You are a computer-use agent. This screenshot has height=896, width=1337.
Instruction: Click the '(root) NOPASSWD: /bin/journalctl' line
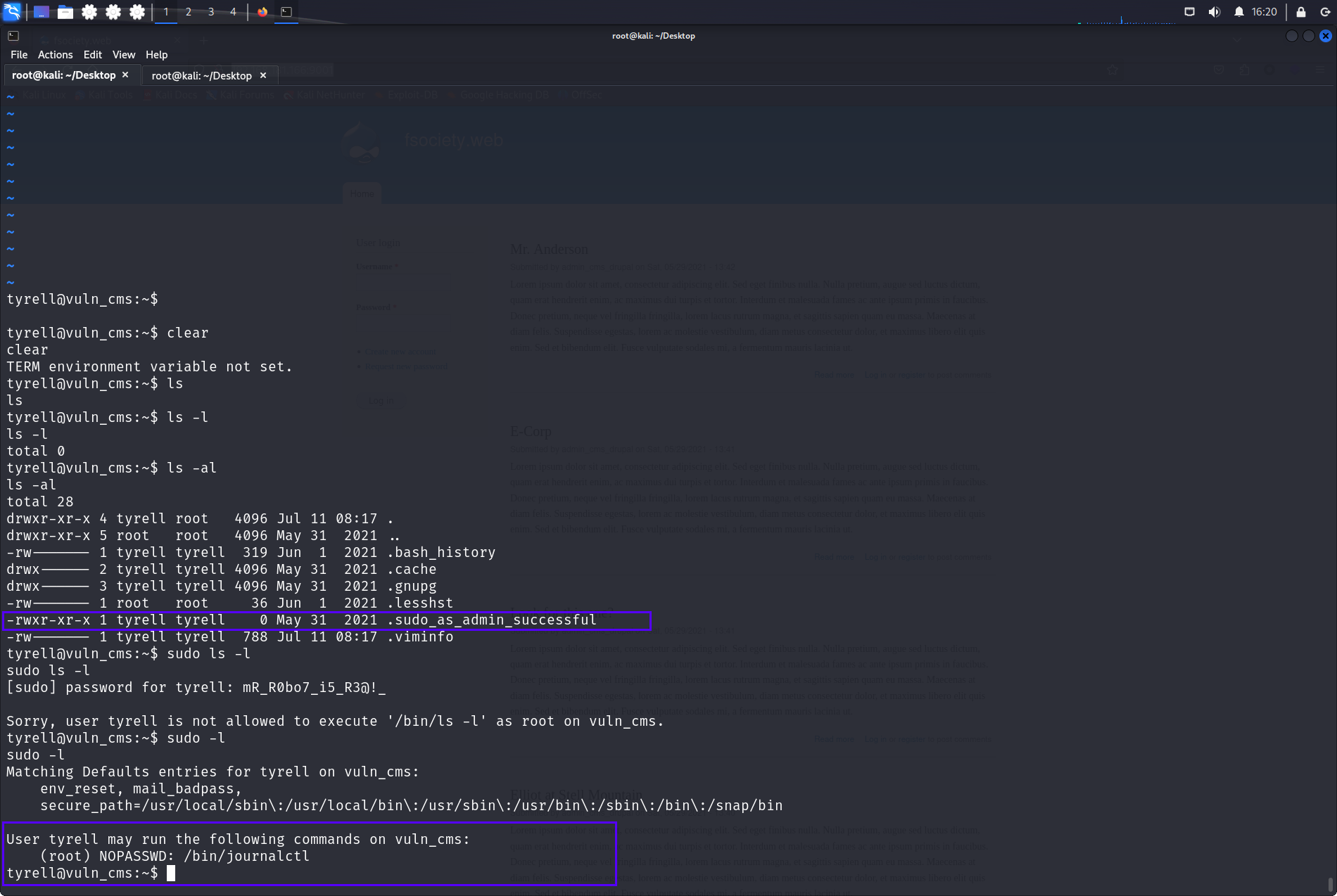click(x=175, y=857)
